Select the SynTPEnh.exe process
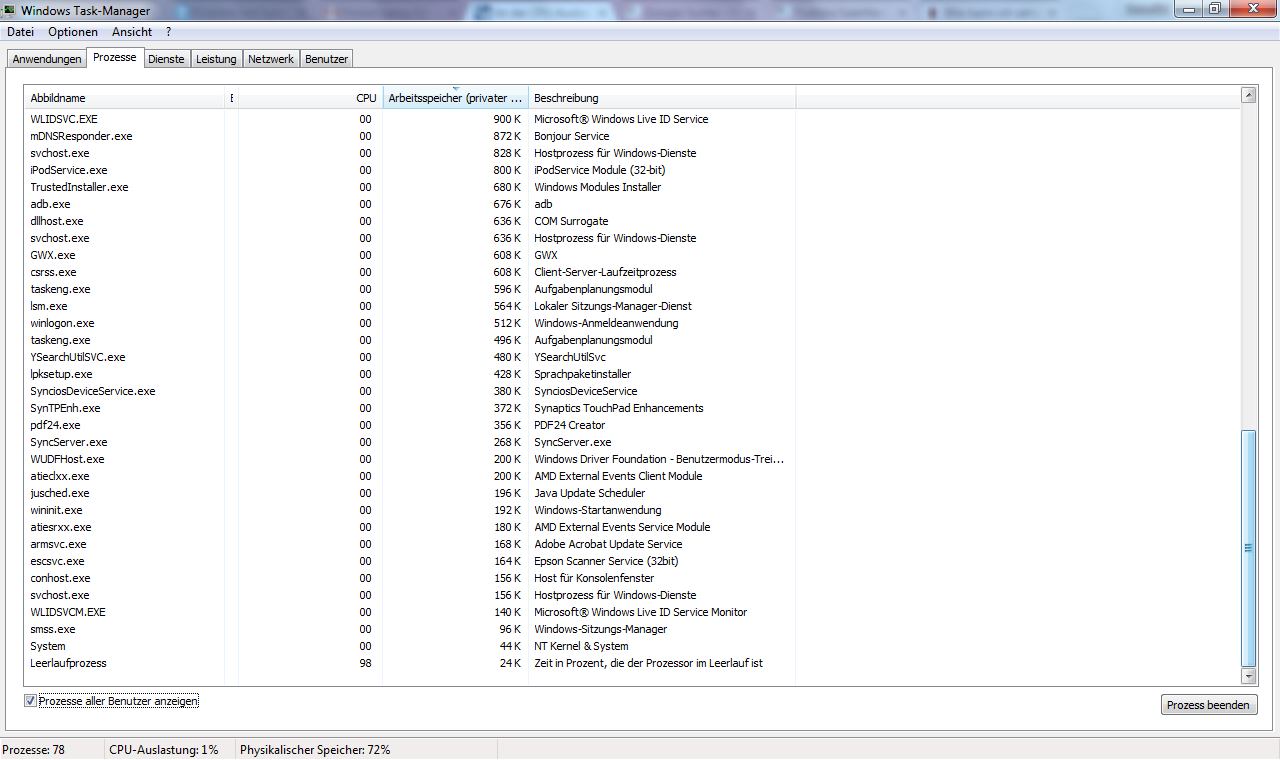The image size is (1280, 760). click(65, 408)
